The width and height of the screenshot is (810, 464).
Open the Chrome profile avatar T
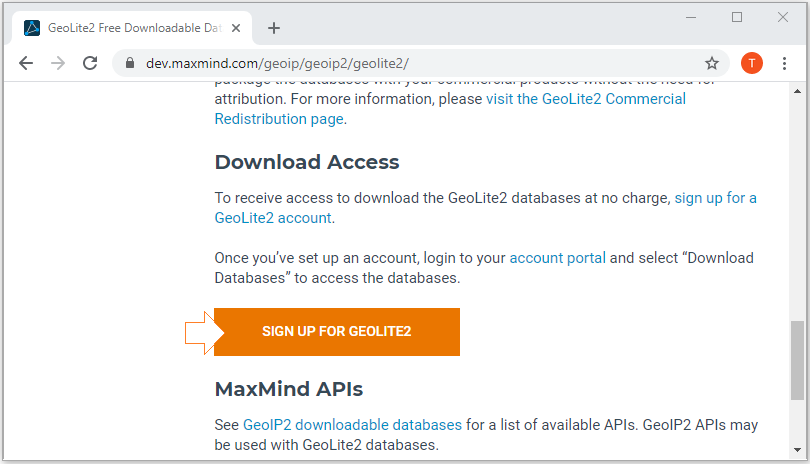[x=752, y=63]
